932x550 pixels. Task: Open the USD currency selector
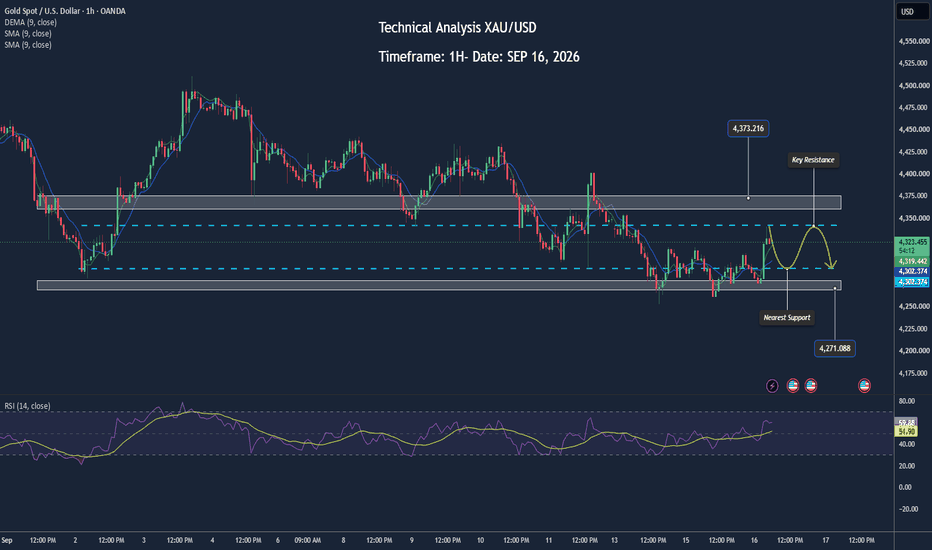[907, 12]
